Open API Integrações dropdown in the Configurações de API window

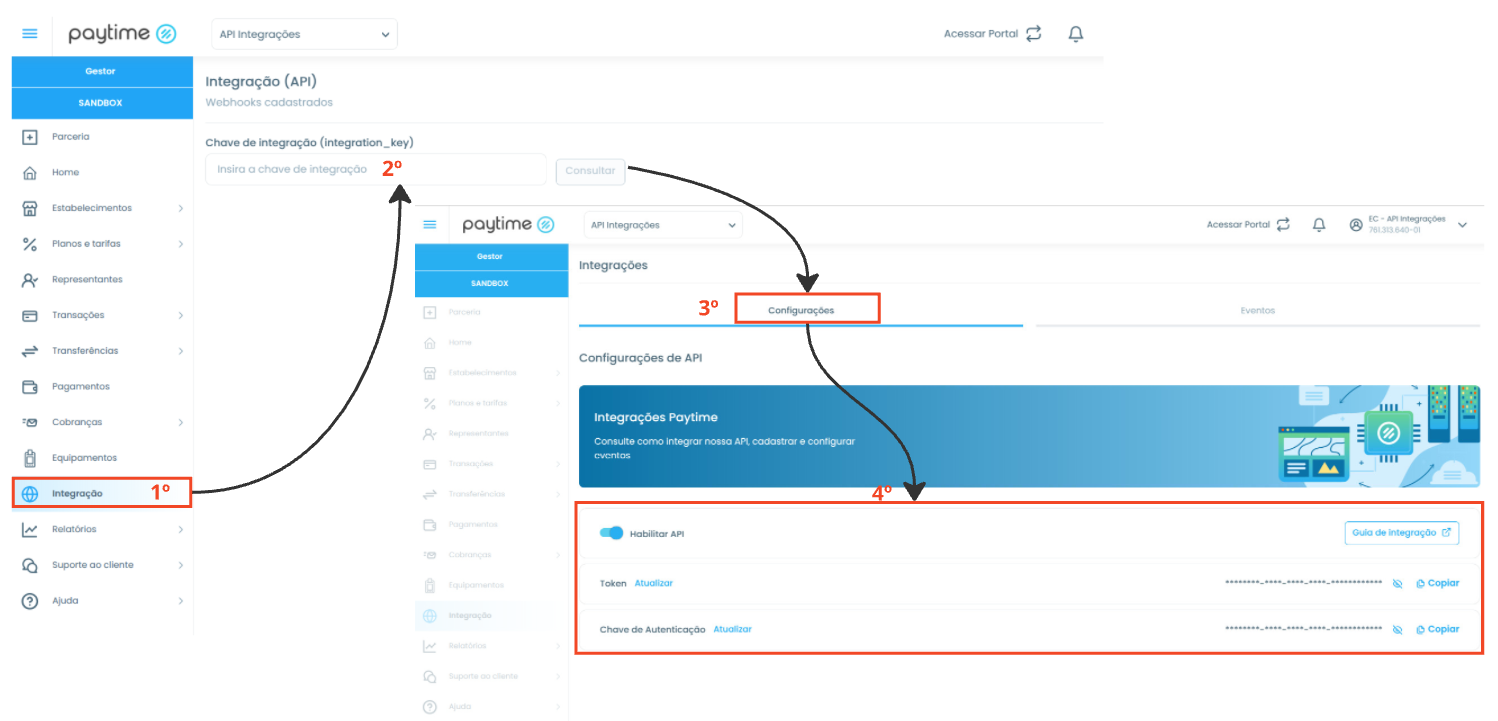point(663,225)
